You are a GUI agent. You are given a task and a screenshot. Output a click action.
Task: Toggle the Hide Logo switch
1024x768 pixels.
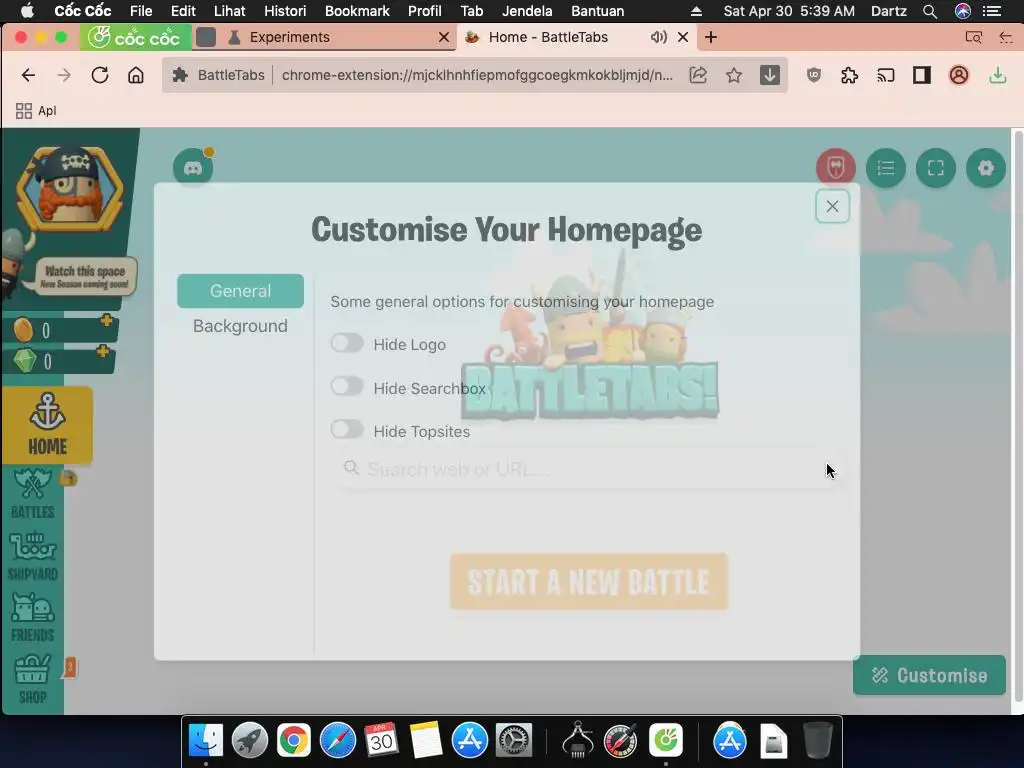click(347, 343)
